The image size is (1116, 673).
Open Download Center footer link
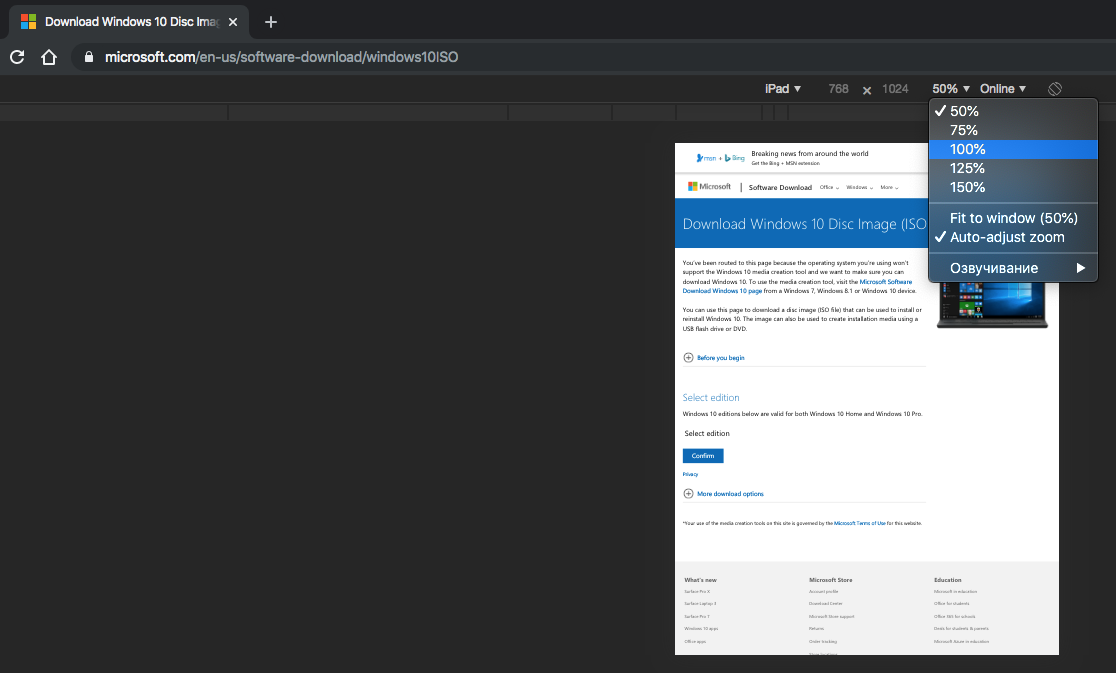pyautogui.click(x=826, y=604)
